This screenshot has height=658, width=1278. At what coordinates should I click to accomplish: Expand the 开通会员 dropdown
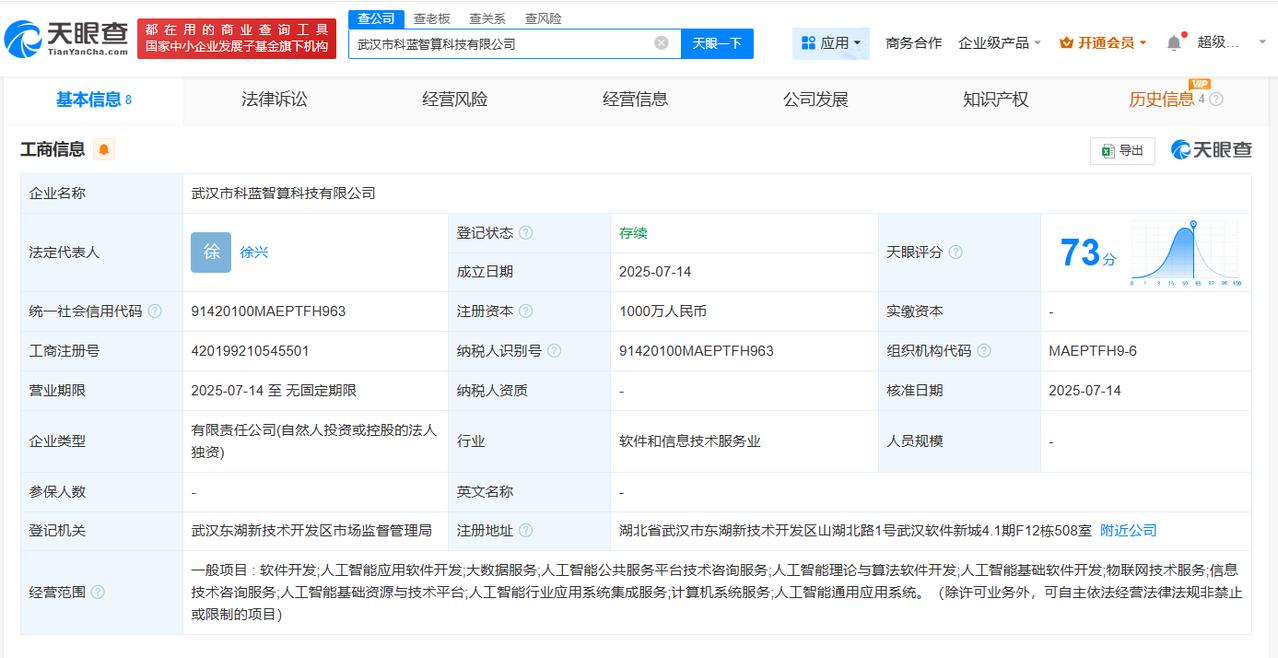(x=1103, y=43)
